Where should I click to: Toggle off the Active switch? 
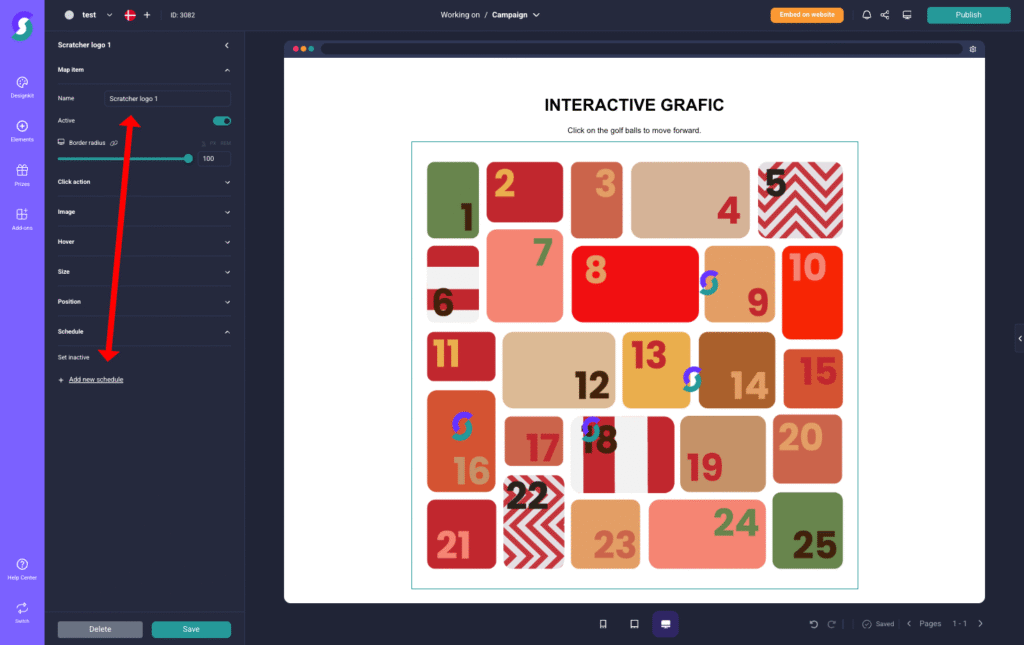(221, 120)
